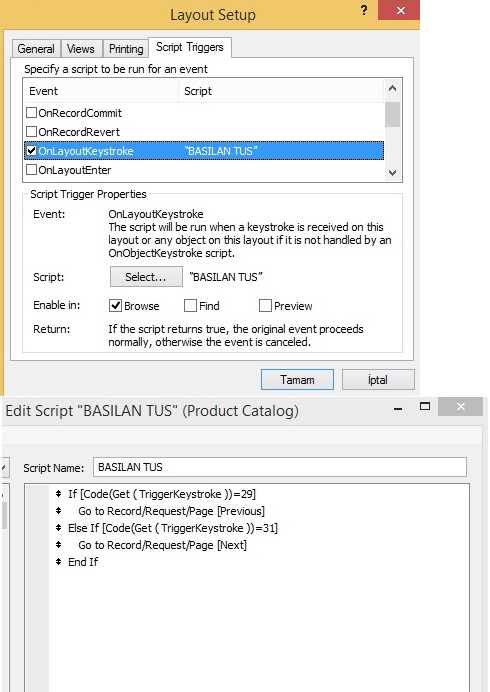Click the drag handle beside Go to Record Next
Screen dimensions: 490x692
coord(58,545)
